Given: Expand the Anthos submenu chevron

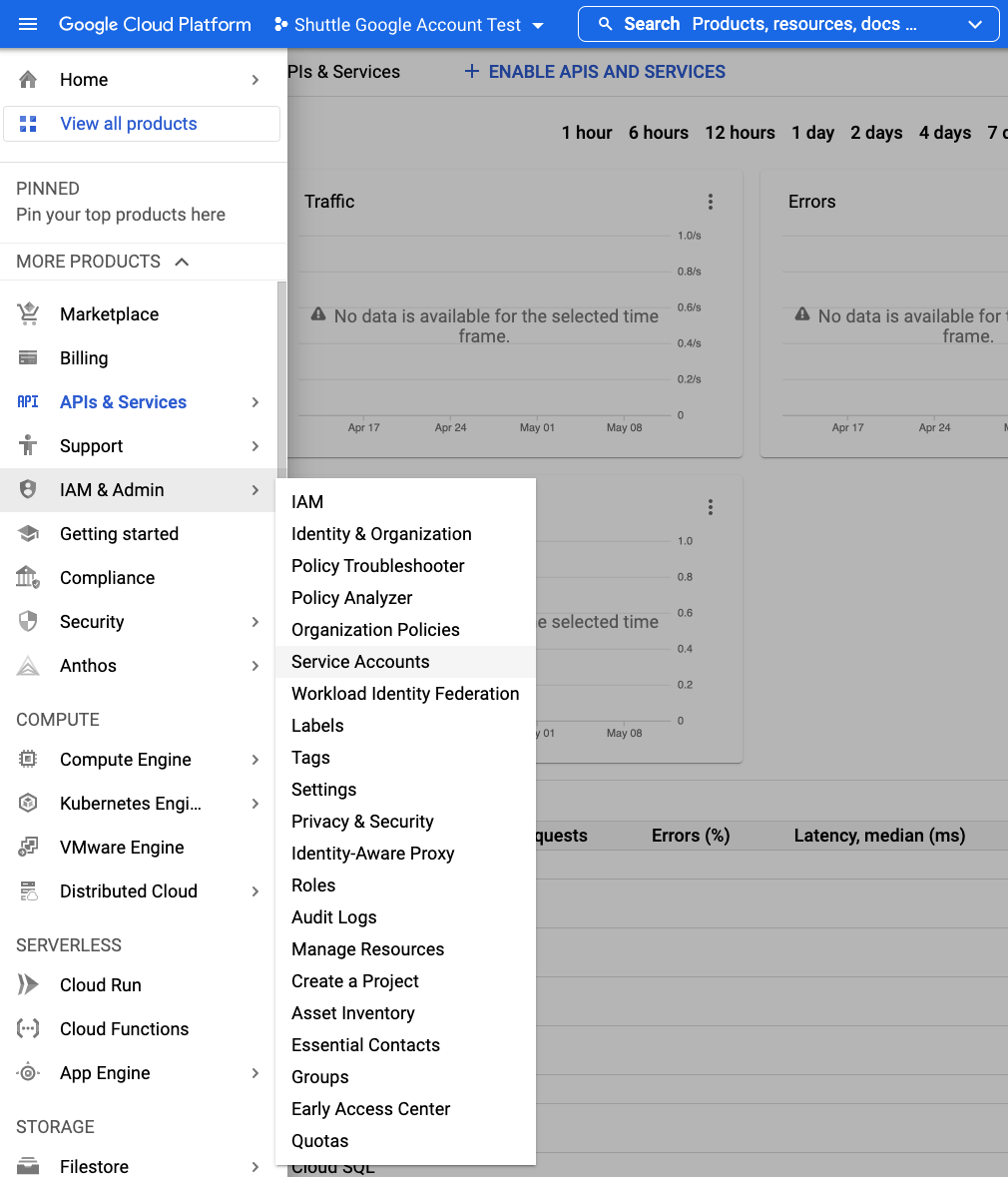Looking at the screenshot, I should 255,666.
